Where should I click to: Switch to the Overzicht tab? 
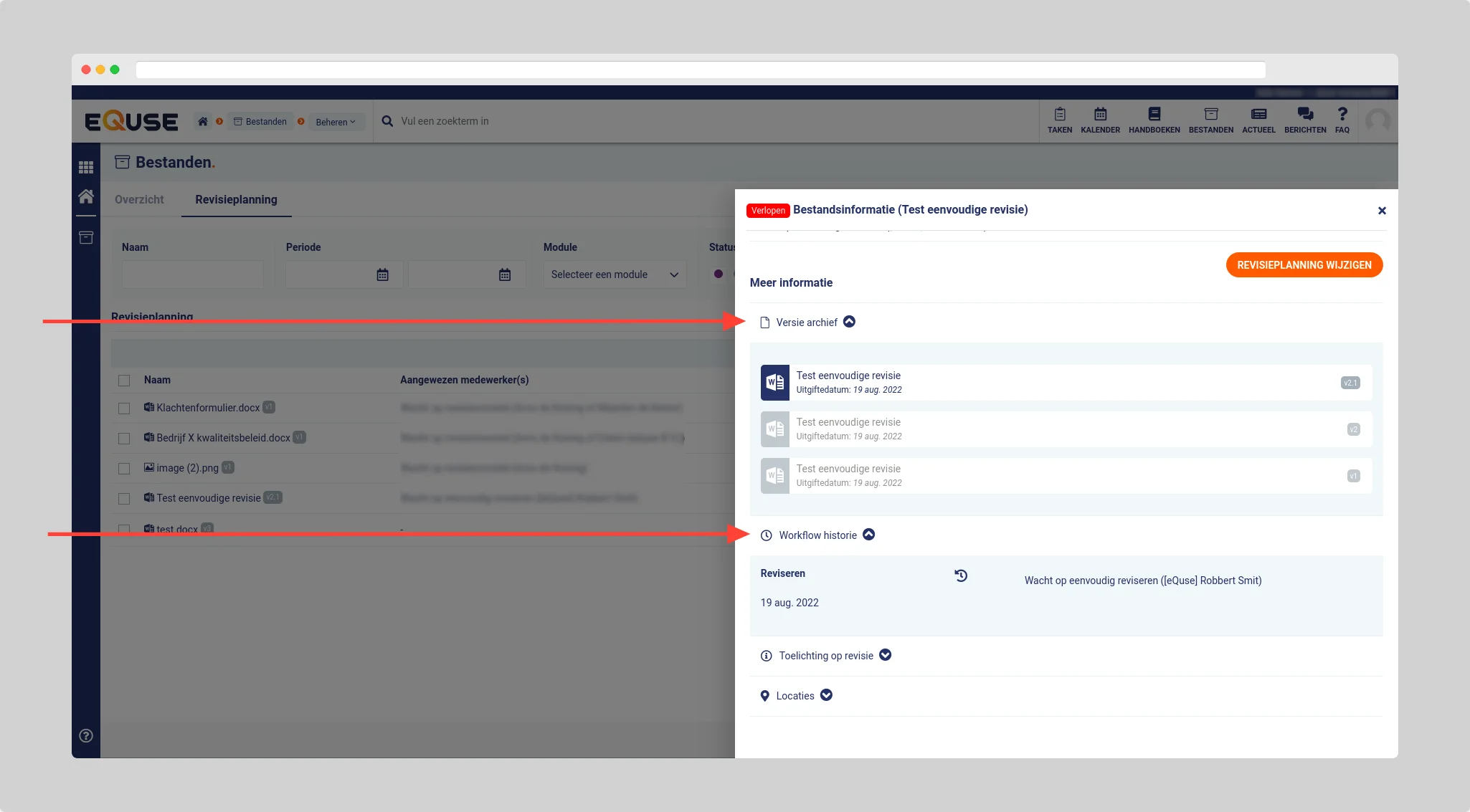click(x=139, y=200)
